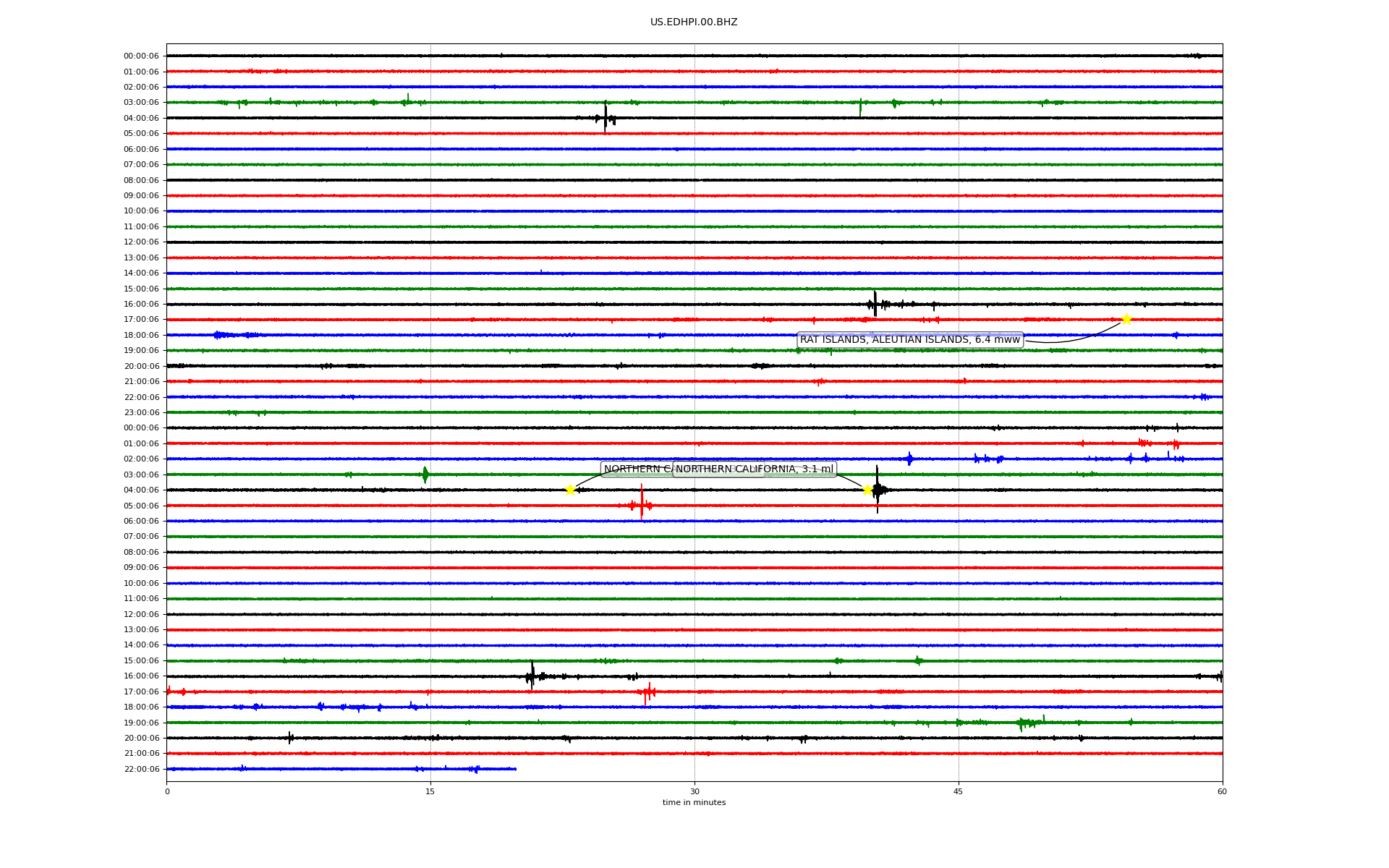The height and width of the screenshot is (868, 1389).
Task: Click the x-axis tick label 45
Action: tap(958, 791)
